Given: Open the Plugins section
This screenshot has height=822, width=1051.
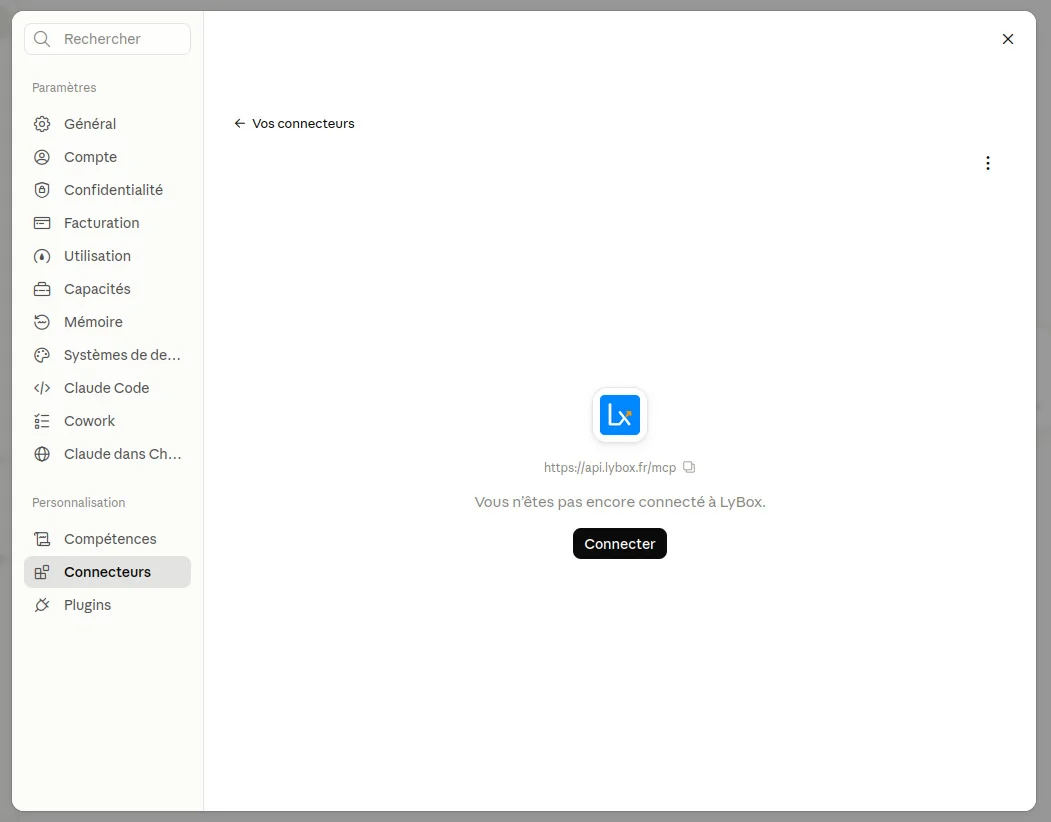Looking at the screenshot, I should pyautogui.click(x=107, y=605).
